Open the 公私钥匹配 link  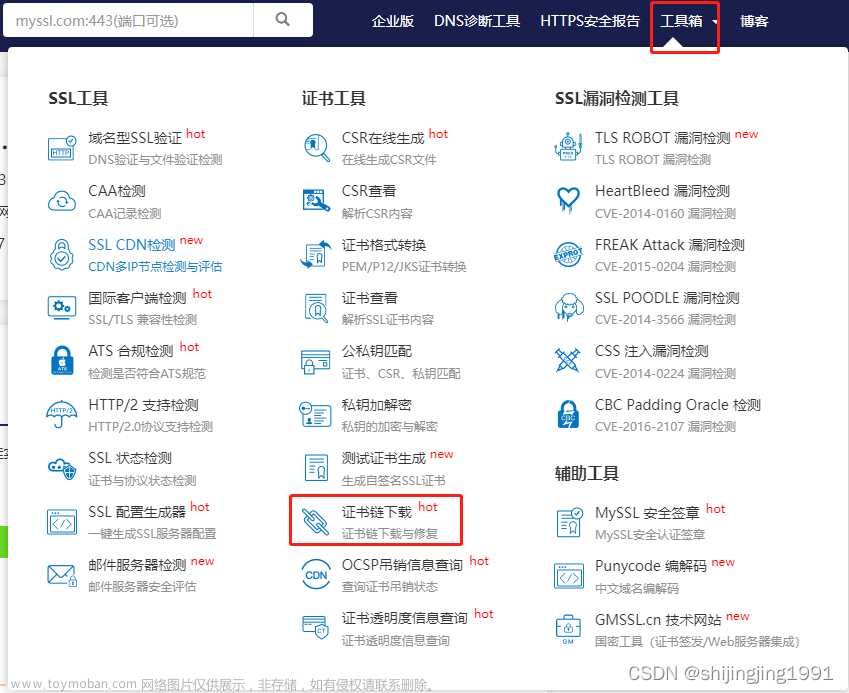(x=377, y=351)
